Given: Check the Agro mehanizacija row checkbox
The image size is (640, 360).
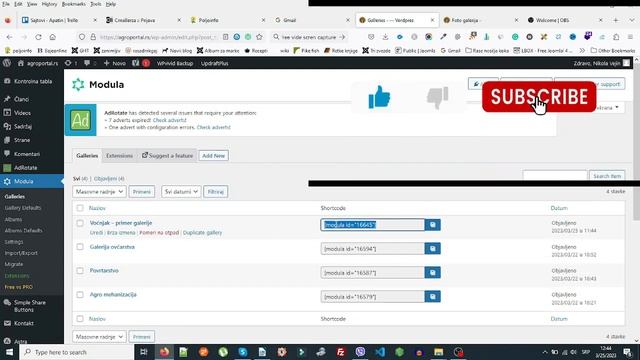Looking at the screenshot, I should click(80, 295).
